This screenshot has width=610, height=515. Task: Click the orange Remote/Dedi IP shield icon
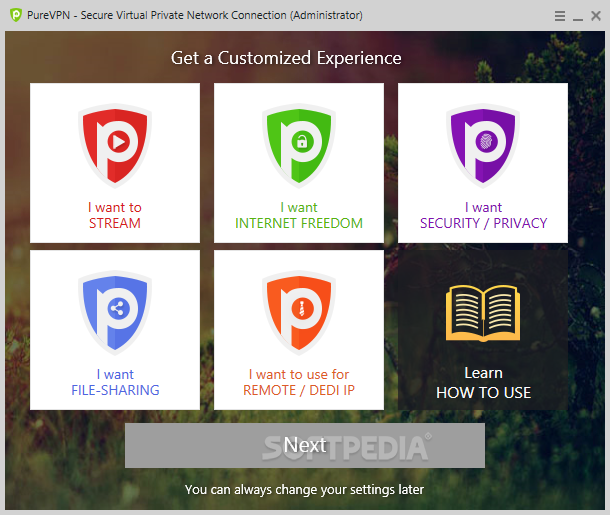pos(299,312)
